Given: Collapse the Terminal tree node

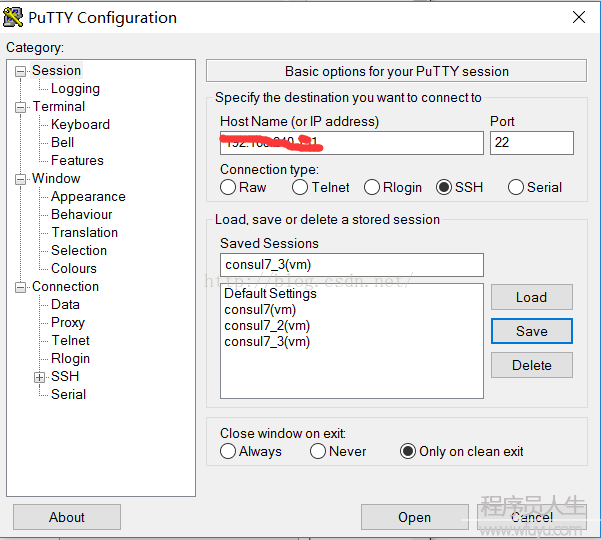Looking at the screenshot, I should pos(20,107).
